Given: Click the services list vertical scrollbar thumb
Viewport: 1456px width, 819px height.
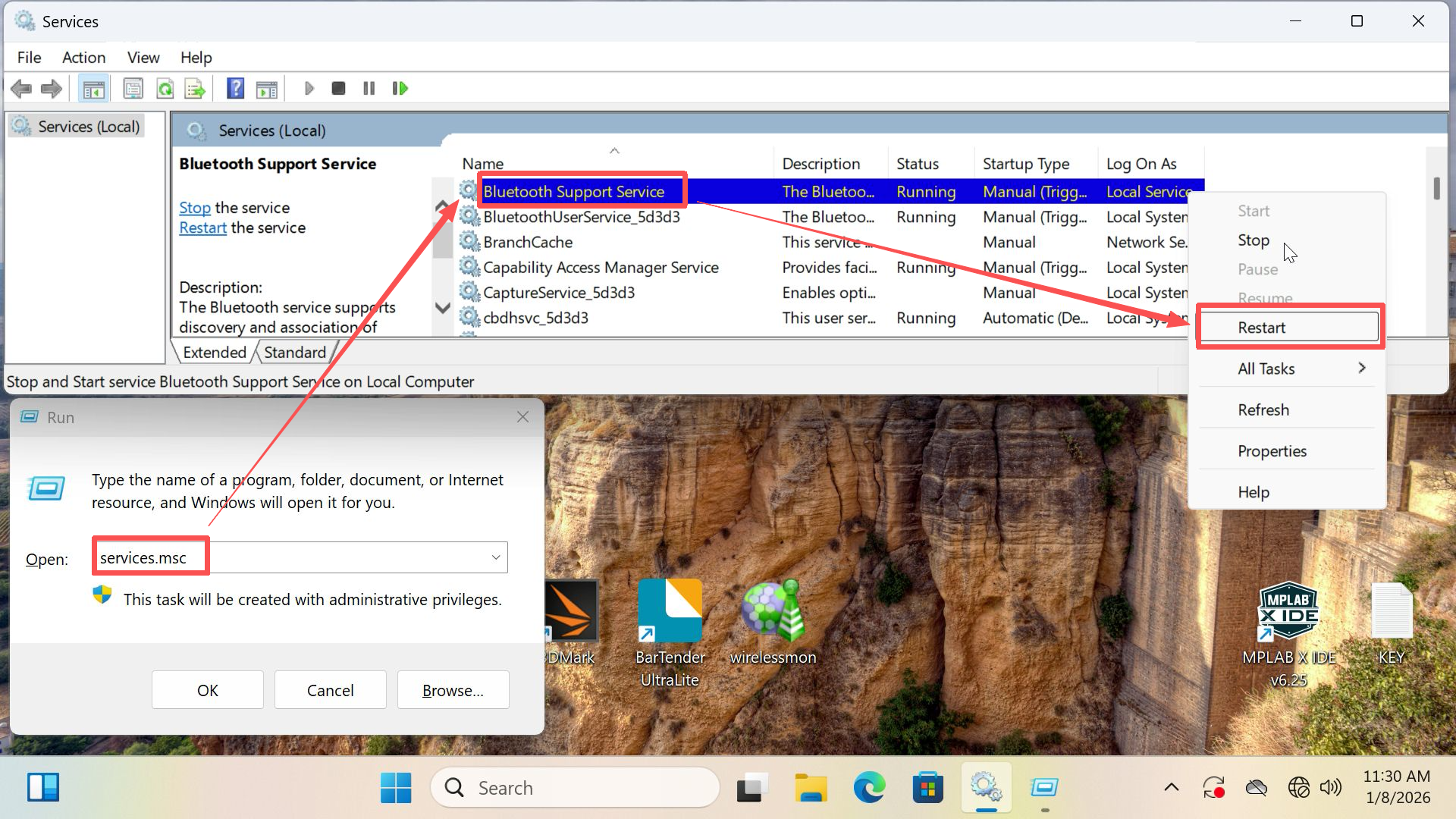Looking at the screenshot, I should click(x=1436, y=188).
